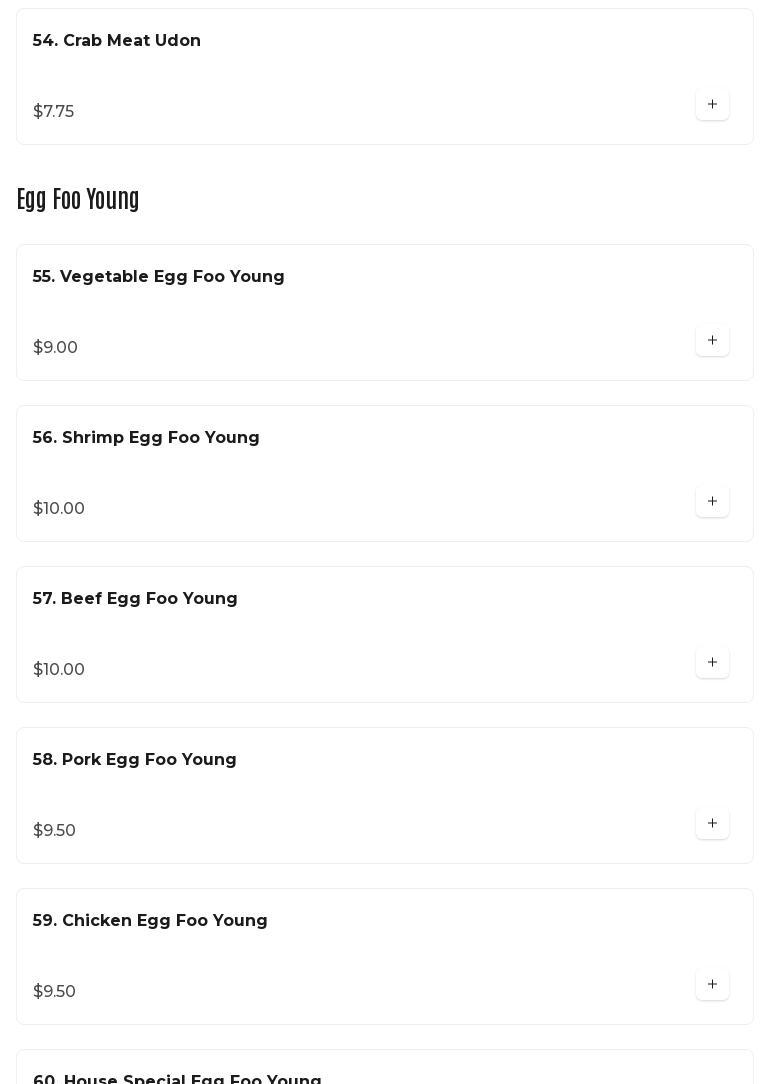The height and width of the screenshot is (1084, 770).
Task: Tap plus icon for Chicken Egg Foo Young
Action: click(x=712, y=984)
